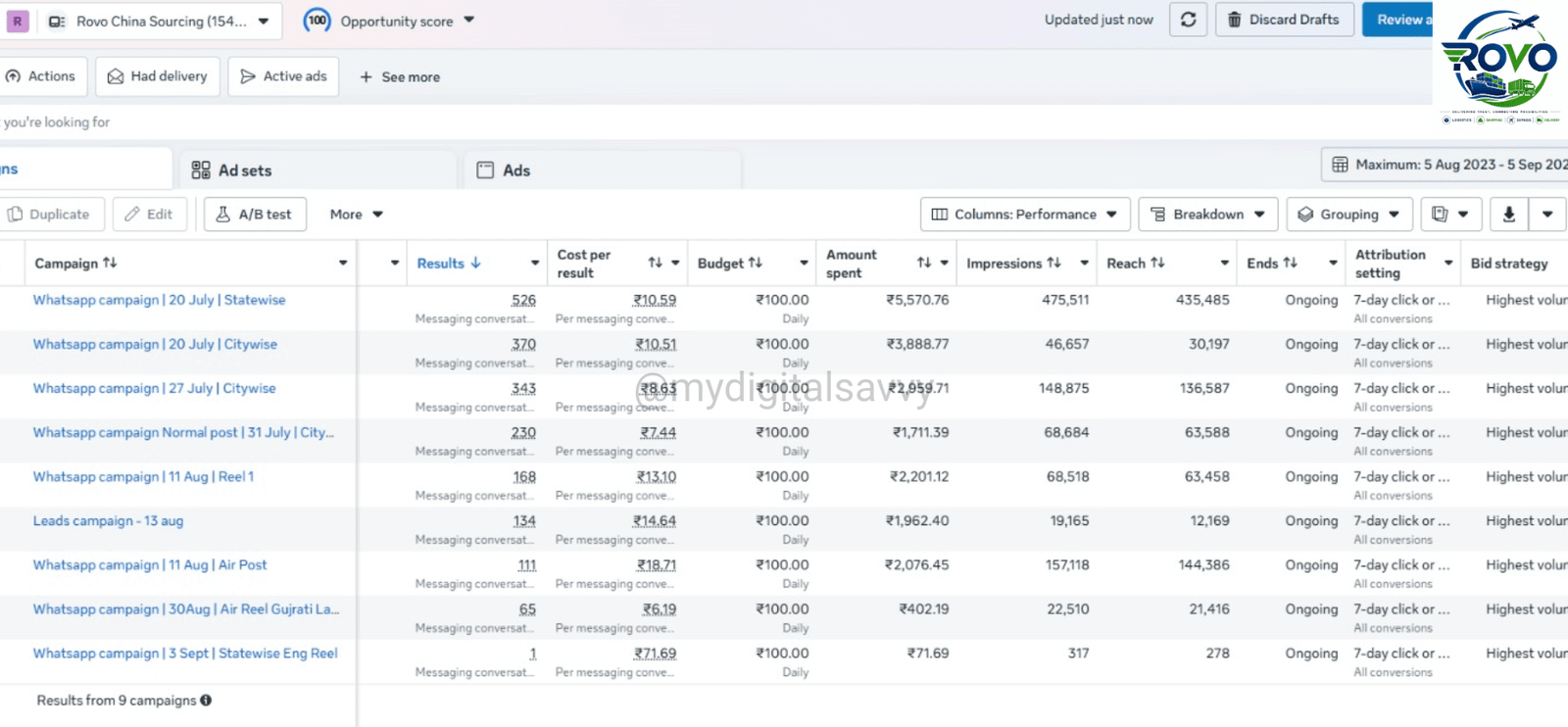Sort by the Results column header
Image resolution: width=1568 pixels, height=727 pixels.
pyautogui.click(x=449, y=263)
